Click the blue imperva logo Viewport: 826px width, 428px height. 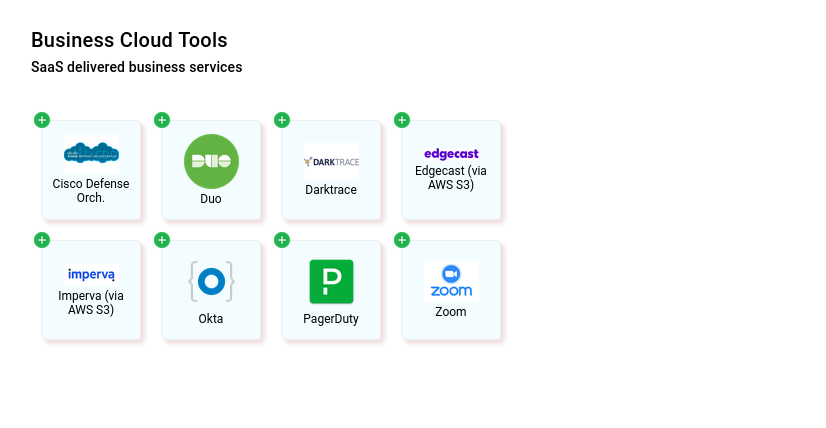(91, 275)
